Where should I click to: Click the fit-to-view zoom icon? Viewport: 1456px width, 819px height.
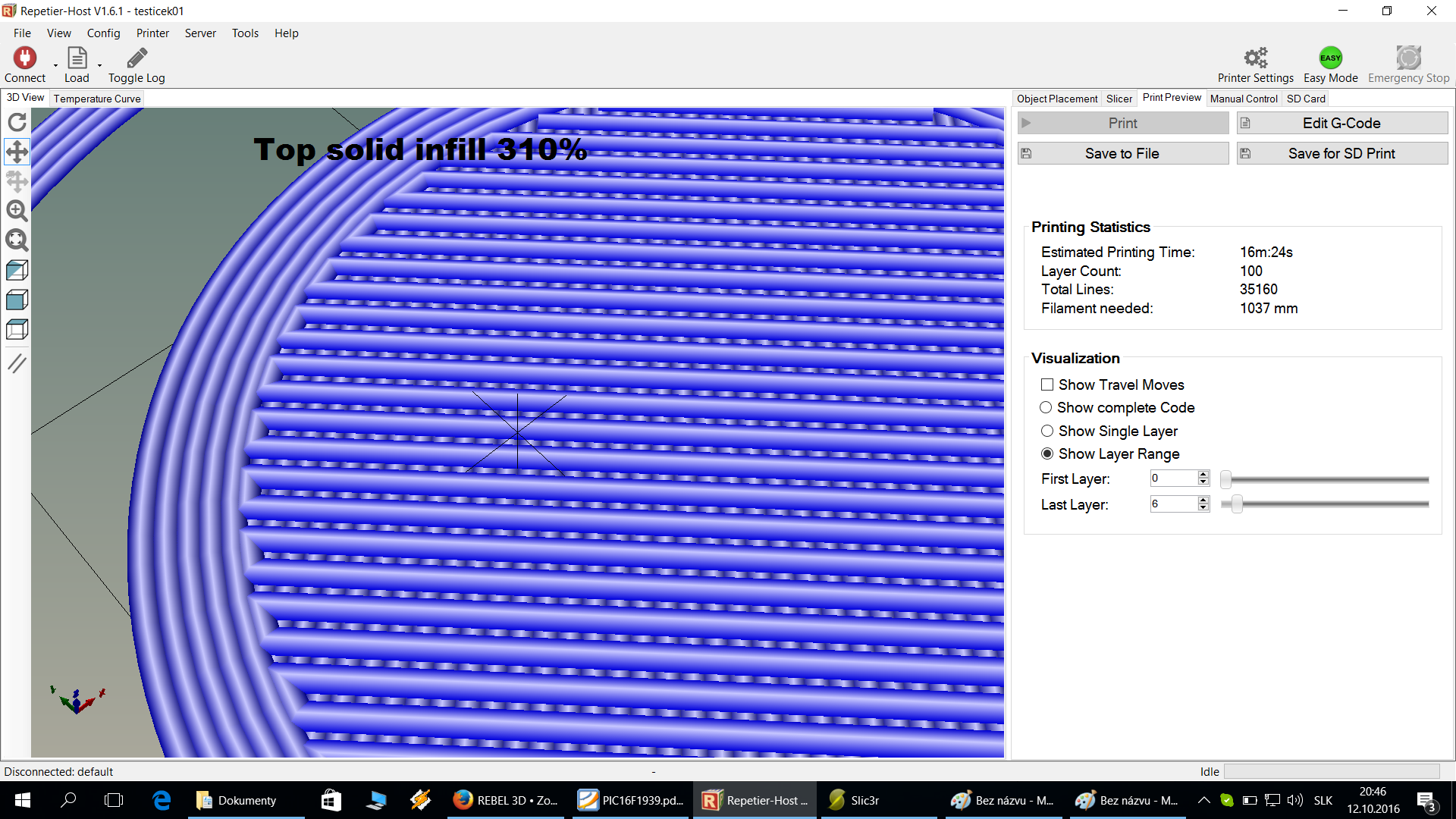point(17,240)
